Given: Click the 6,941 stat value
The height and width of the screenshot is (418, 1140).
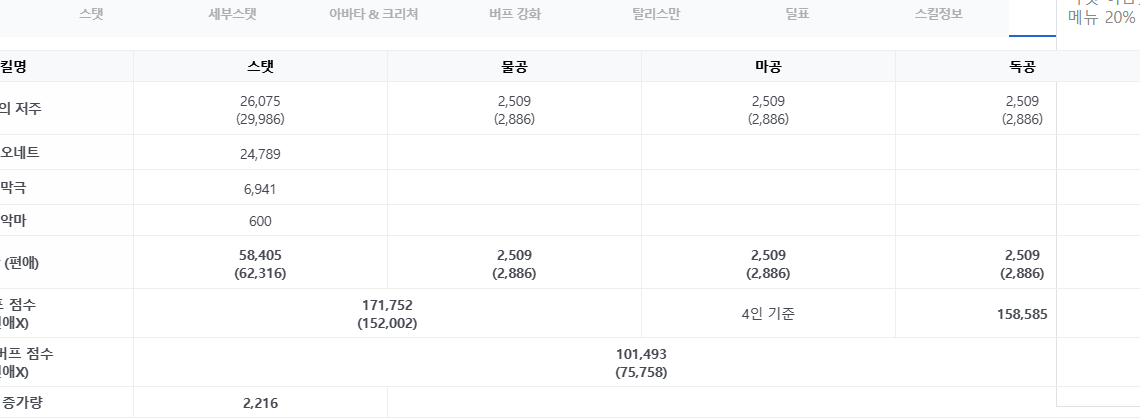Looking at the screenshot, I should tap(260, 190).
